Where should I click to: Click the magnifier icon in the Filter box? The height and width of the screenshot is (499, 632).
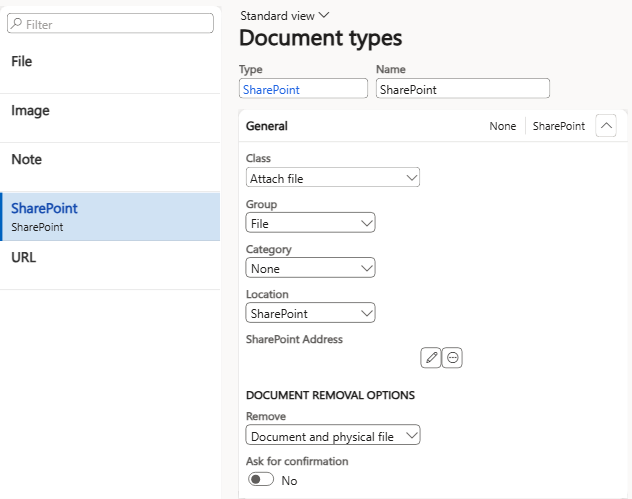(16, 23)
